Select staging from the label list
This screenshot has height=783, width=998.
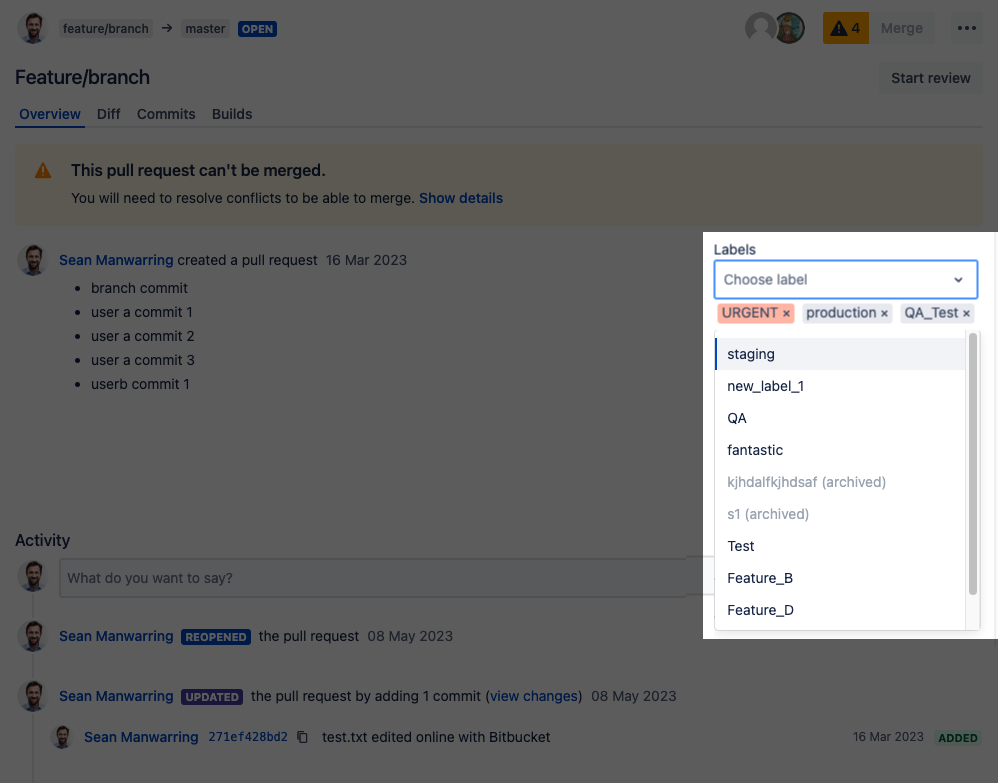pyautogui.click(x=751, y=354)
